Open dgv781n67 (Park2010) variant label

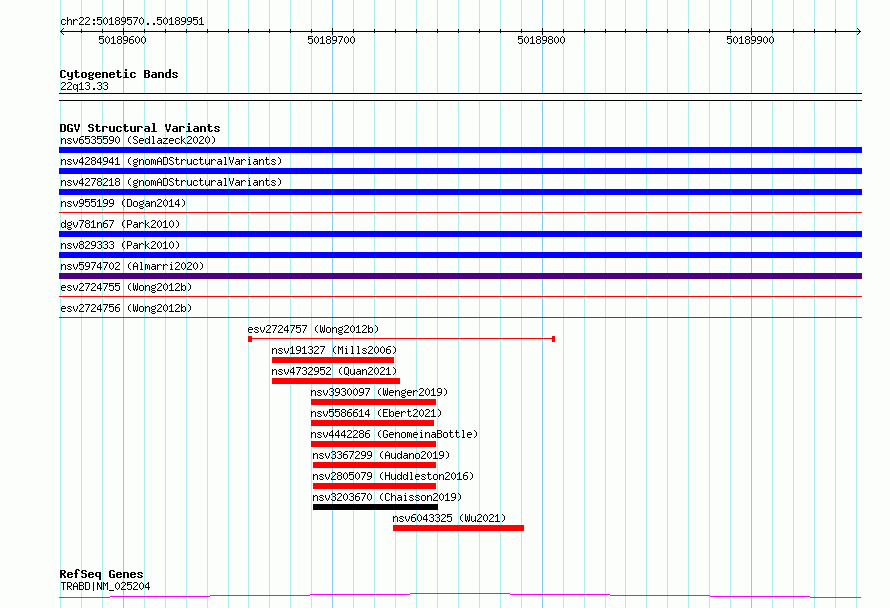[x=120, y=224]
